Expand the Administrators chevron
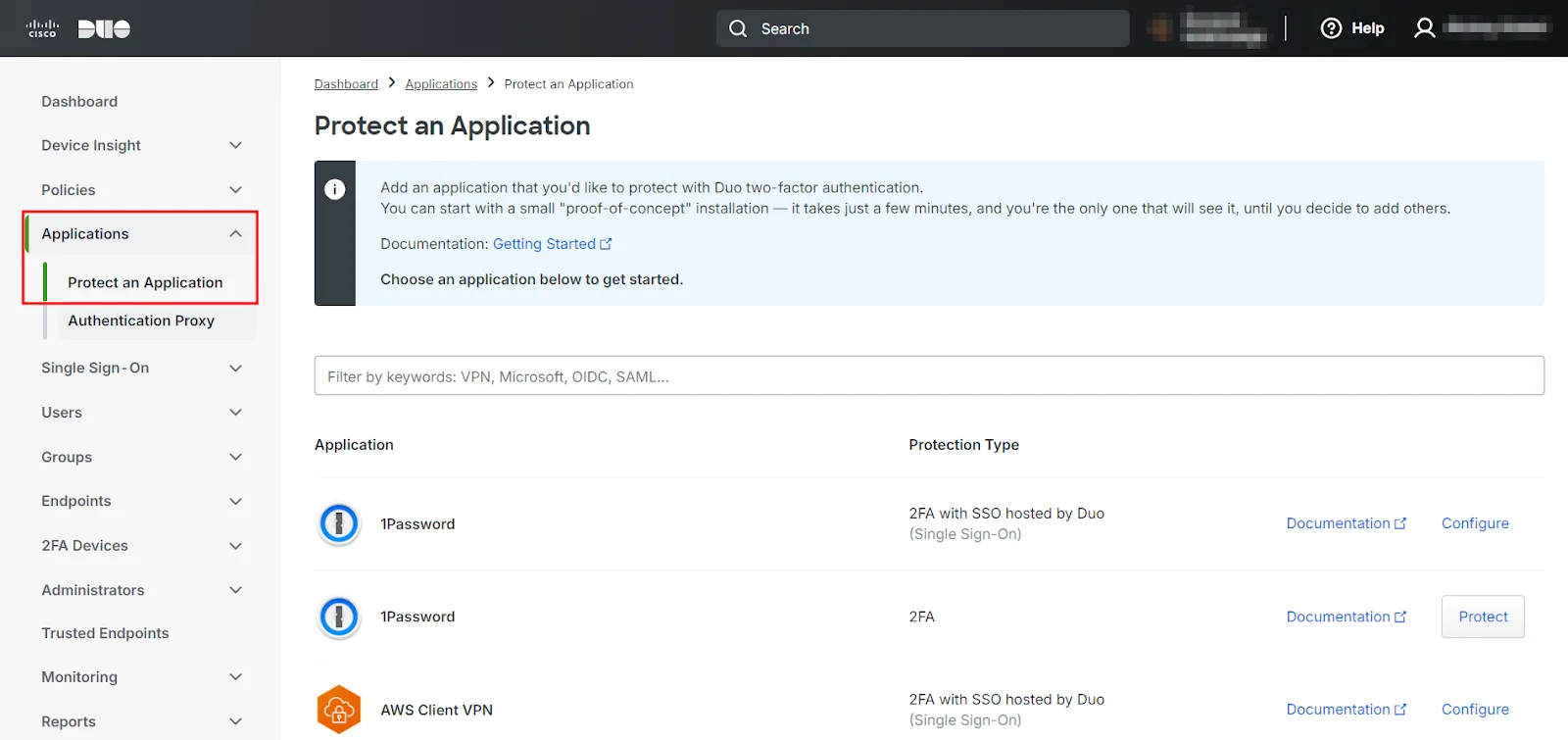 click(235, 590)
